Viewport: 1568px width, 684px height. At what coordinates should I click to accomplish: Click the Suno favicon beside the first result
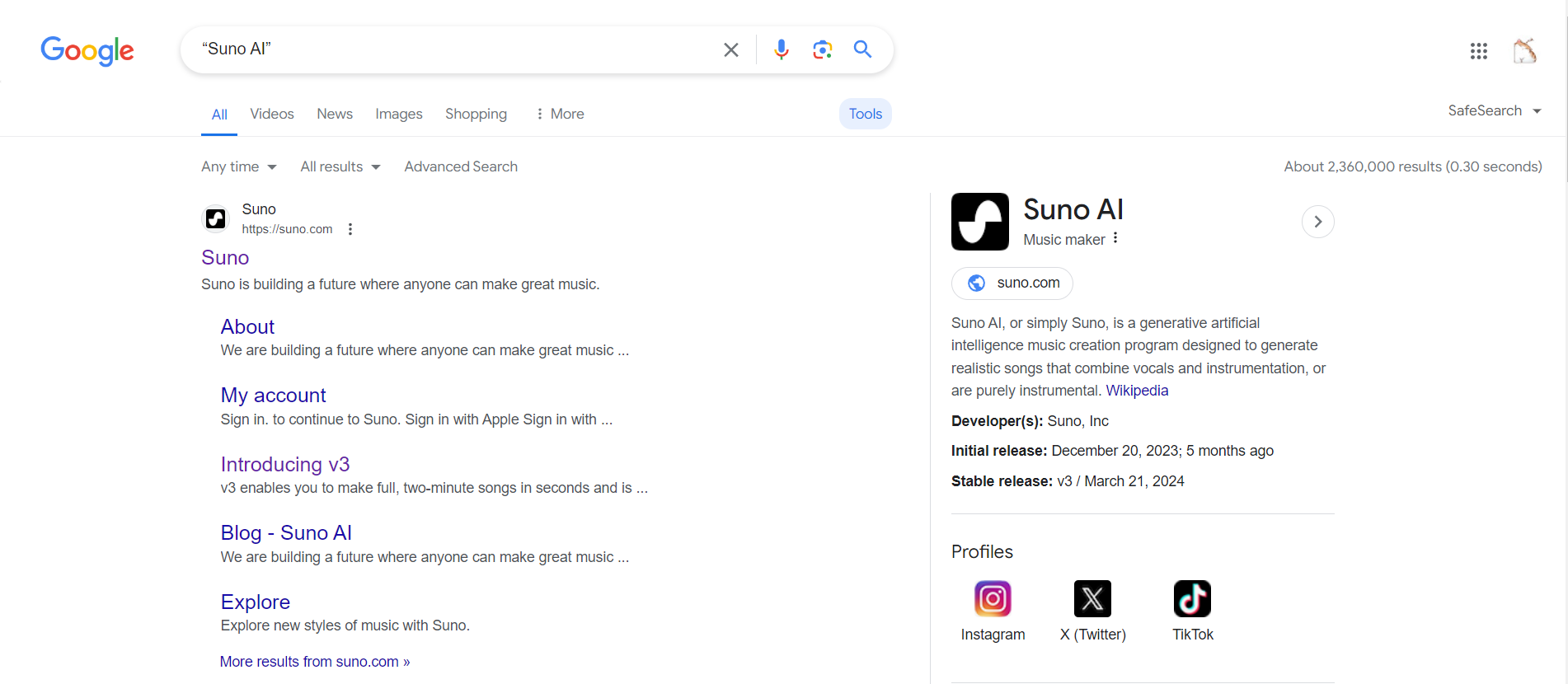click(216, 218)
